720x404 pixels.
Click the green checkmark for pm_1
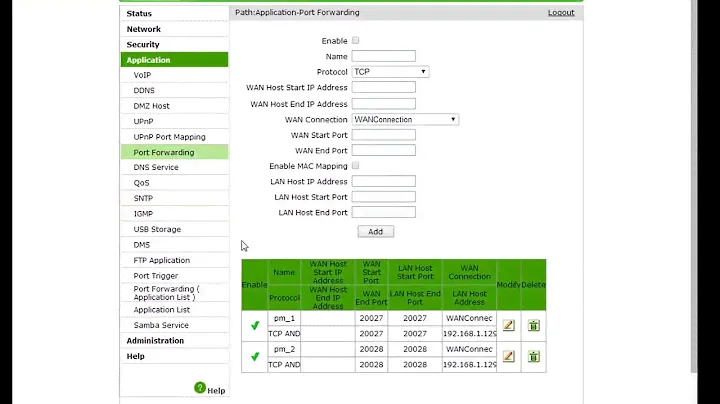click(254, 325)
